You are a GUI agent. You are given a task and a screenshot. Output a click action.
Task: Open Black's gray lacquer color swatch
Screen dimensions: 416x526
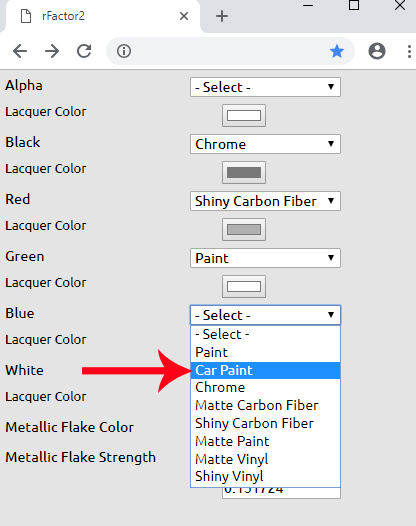coord(244,172)
